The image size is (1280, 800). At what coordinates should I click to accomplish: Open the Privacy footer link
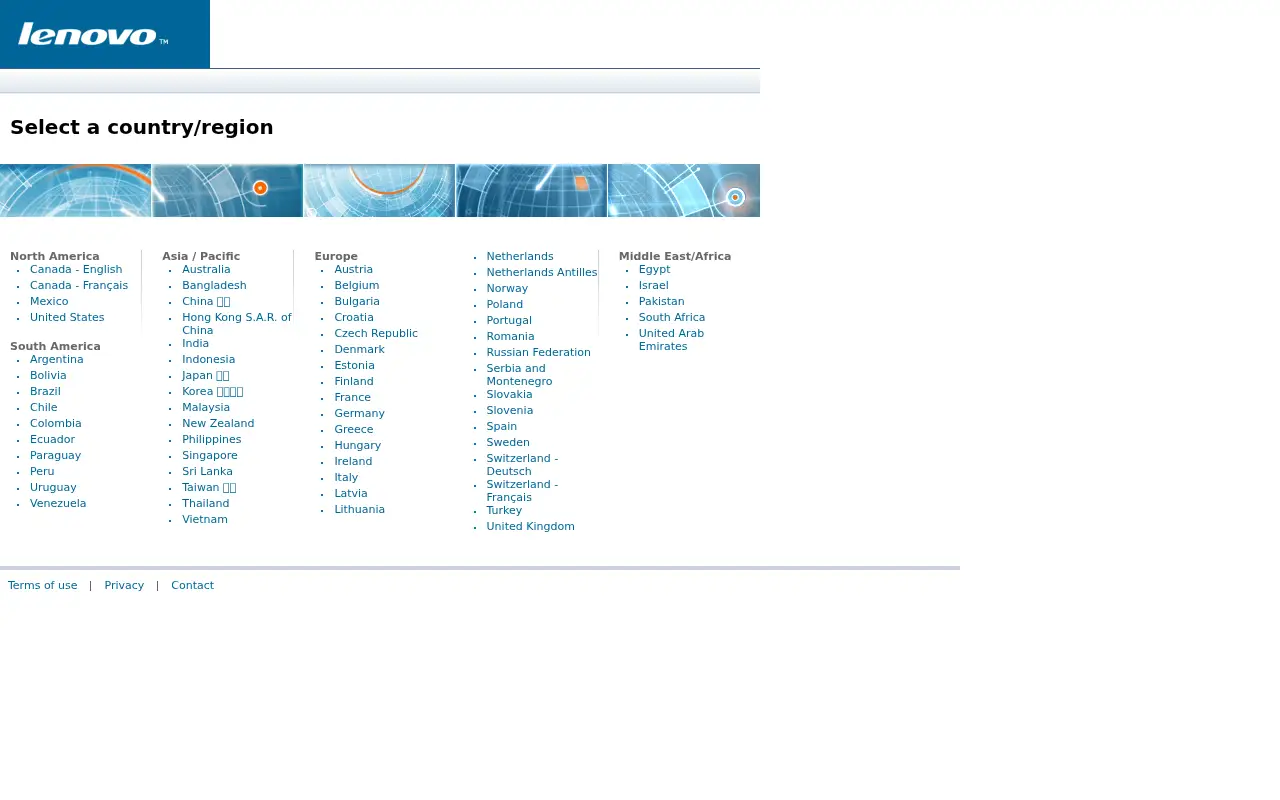[x=124, y=585]
